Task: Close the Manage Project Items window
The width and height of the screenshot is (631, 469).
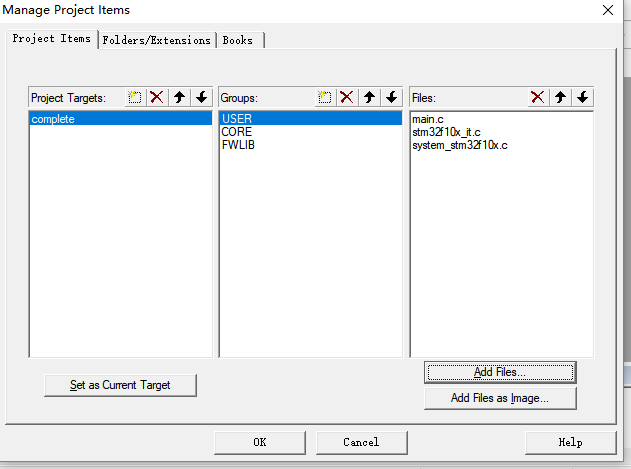Action: click(608, 10)
